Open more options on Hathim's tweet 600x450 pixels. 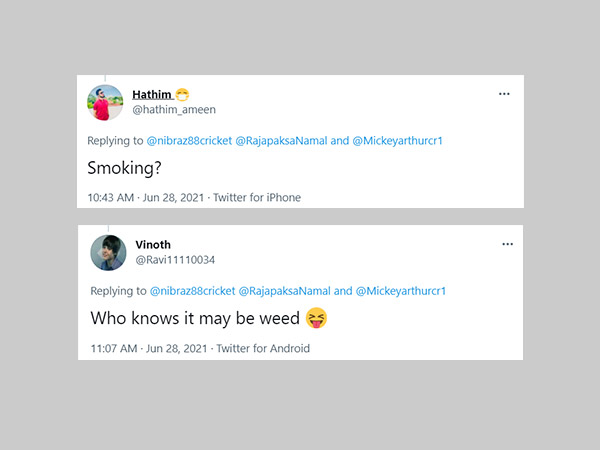[x=504, y=94]
